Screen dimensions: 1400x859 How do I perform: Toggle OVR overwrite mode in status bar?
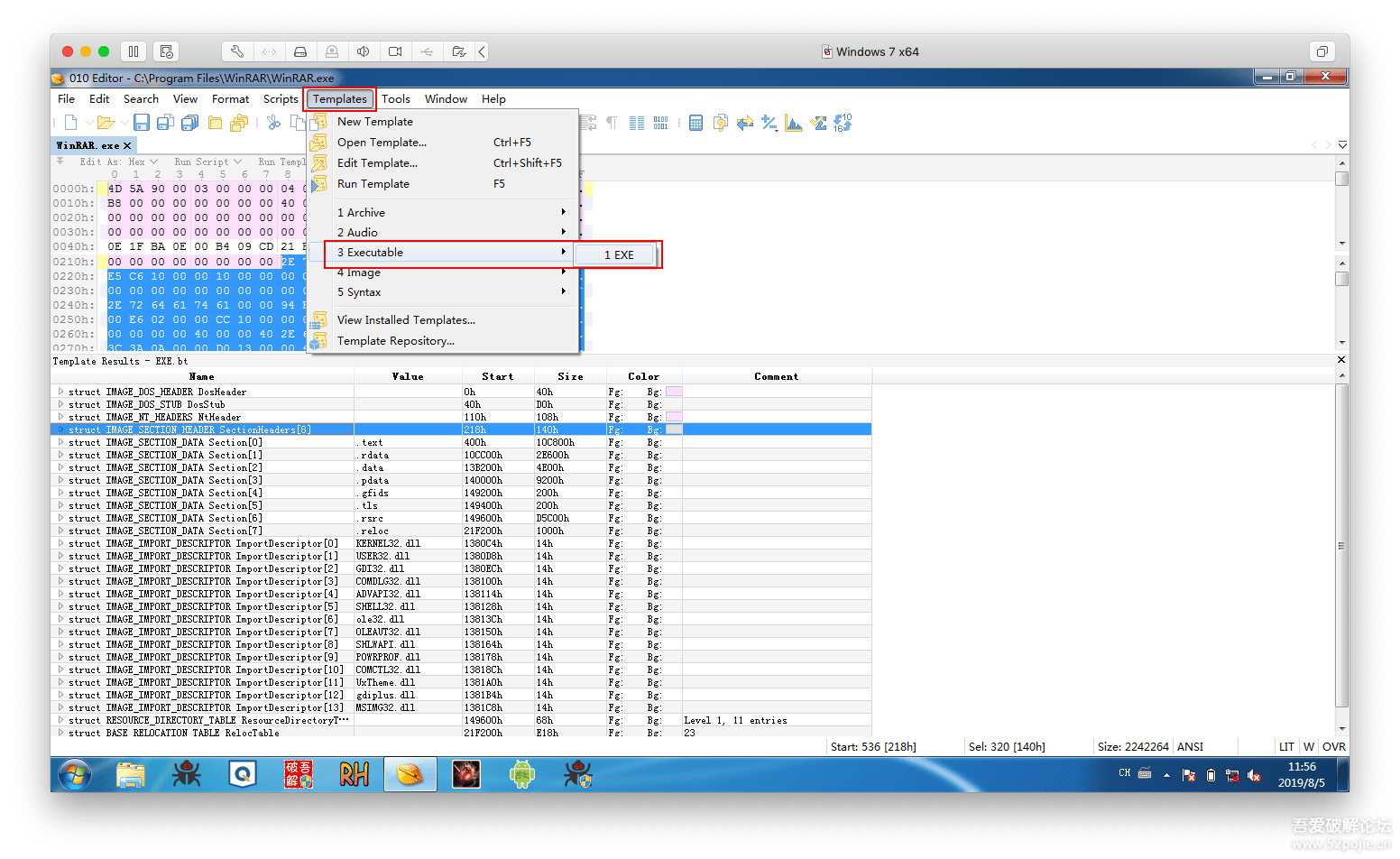(1334, 746)
